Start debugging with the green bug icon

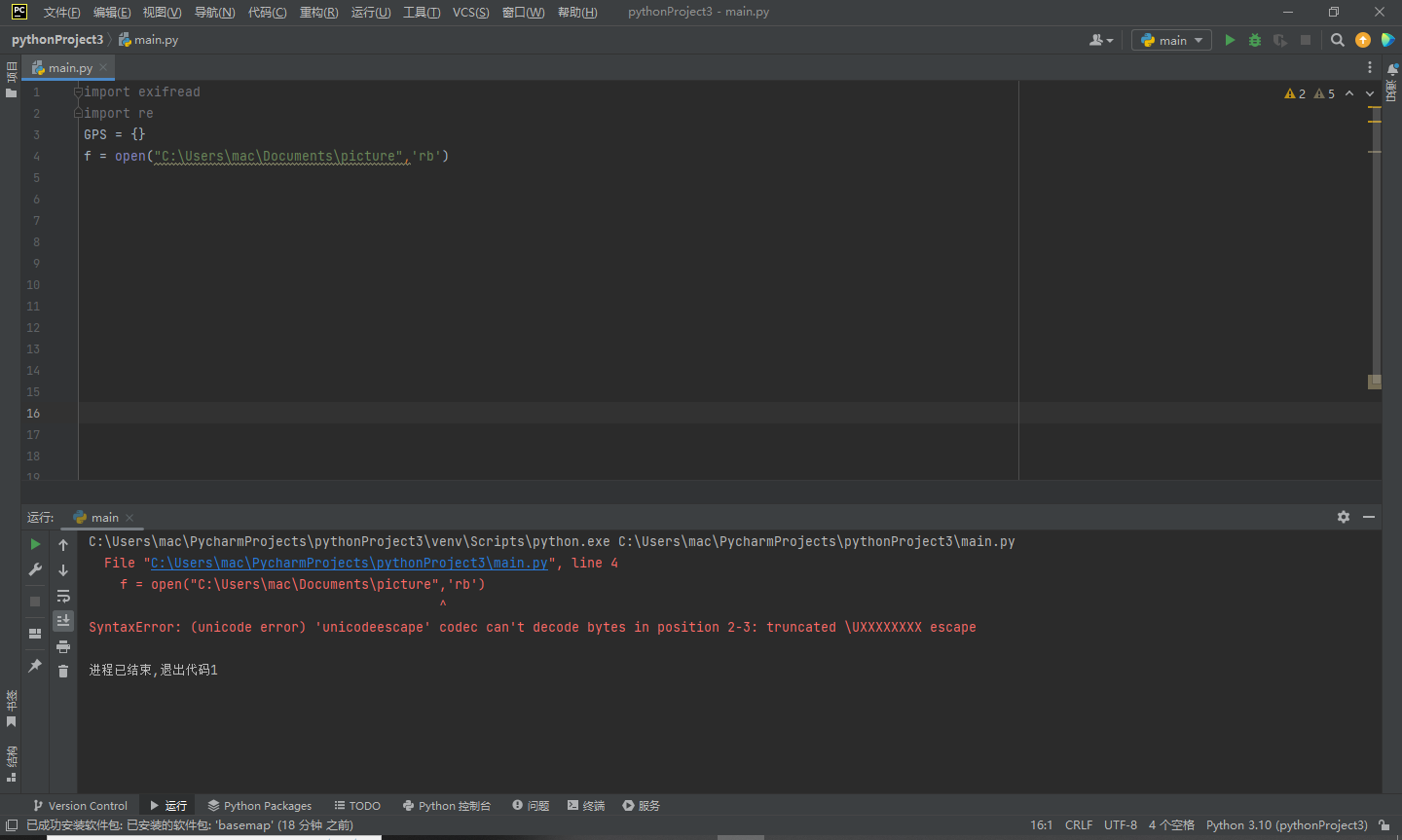pyautogui.click(x=1255, y=40)
